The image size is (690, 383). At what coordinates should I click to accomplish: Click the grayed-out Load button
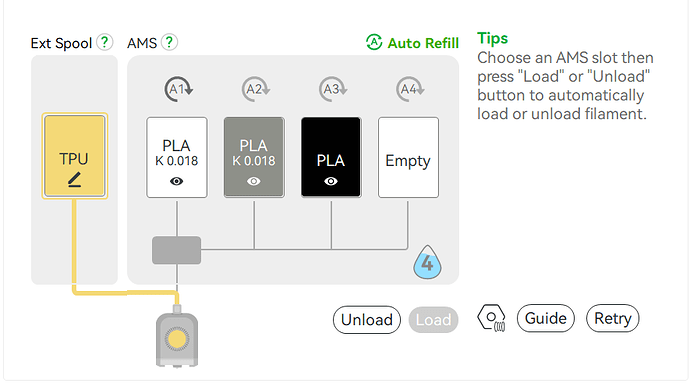(433, 320)
